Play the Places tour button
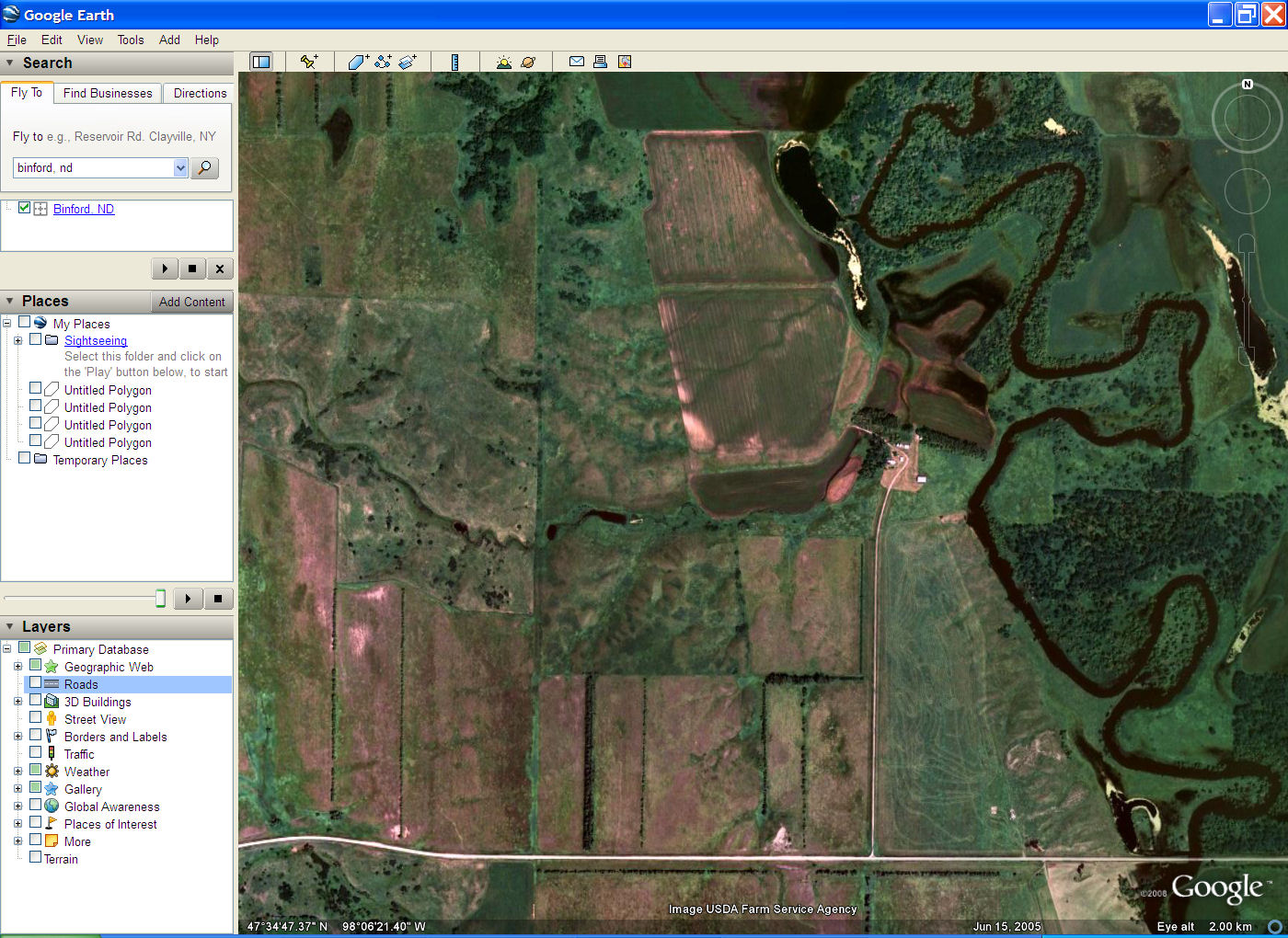Image resolution: width=1288 pixels, height=938 pixels. point(188,599)
